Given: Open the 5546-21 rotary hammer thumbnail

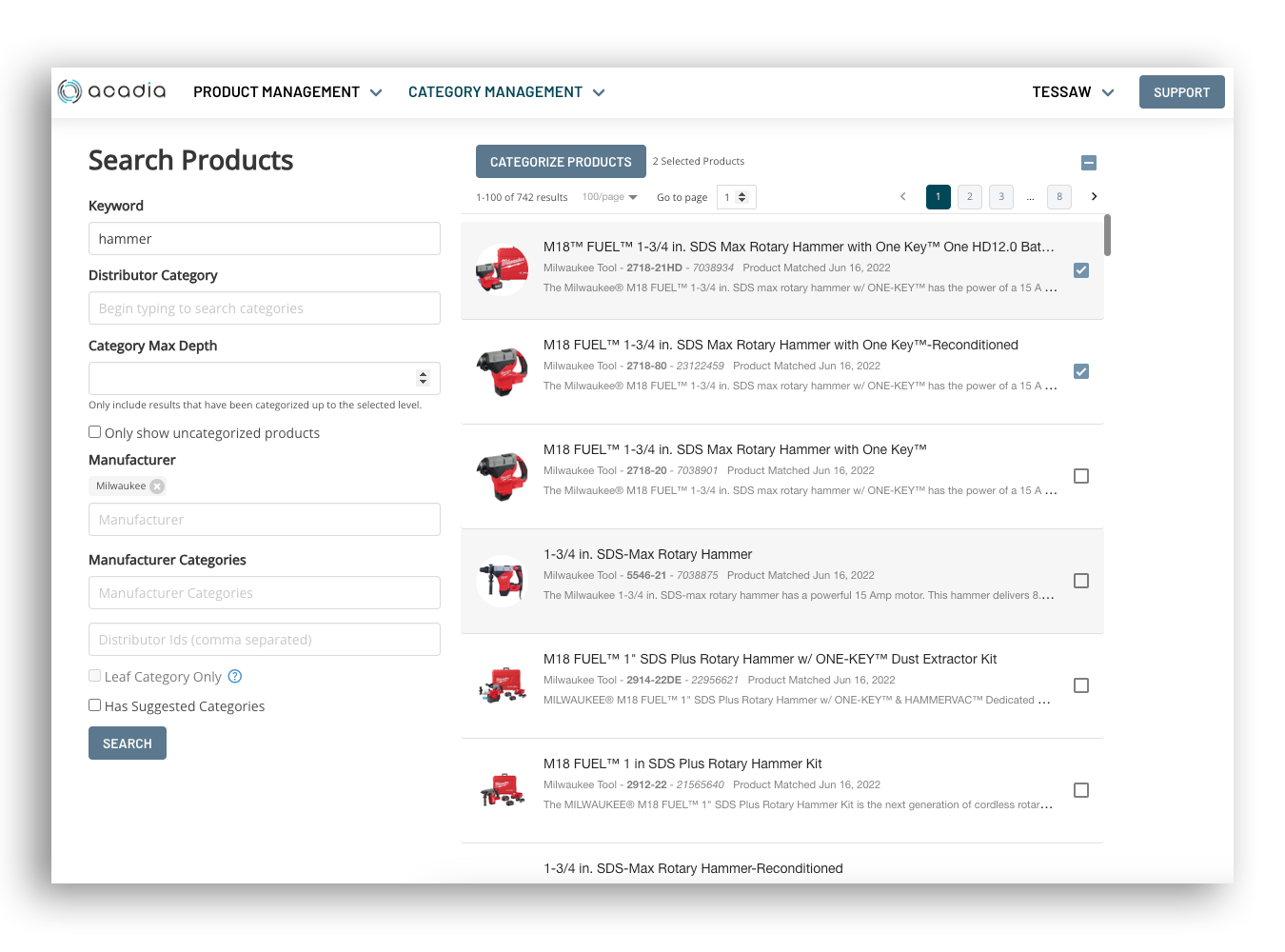Looking at the screenshot, I should 502,581.
